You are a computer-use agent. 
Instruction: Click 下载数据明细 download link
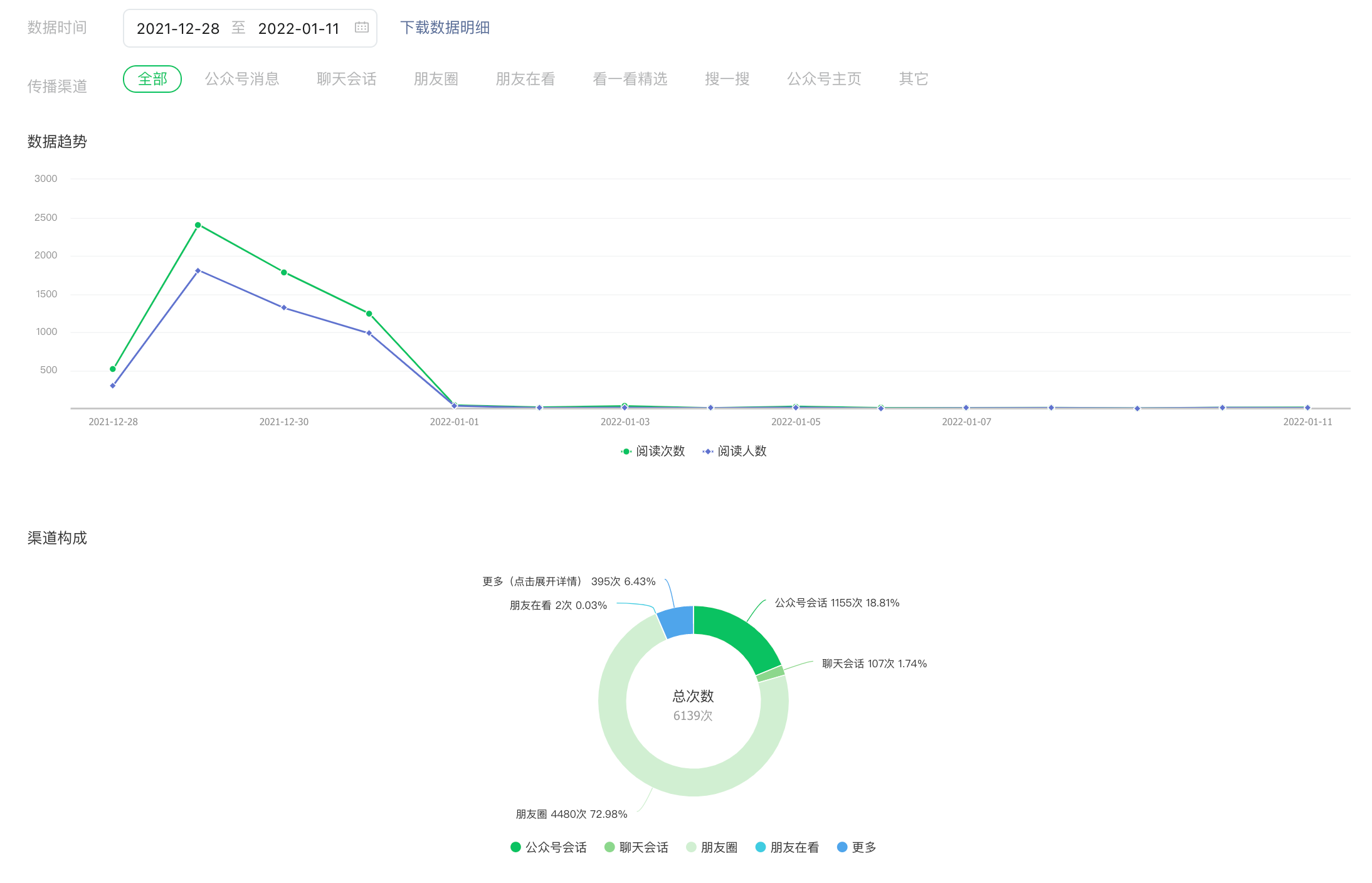coord(445,28)
